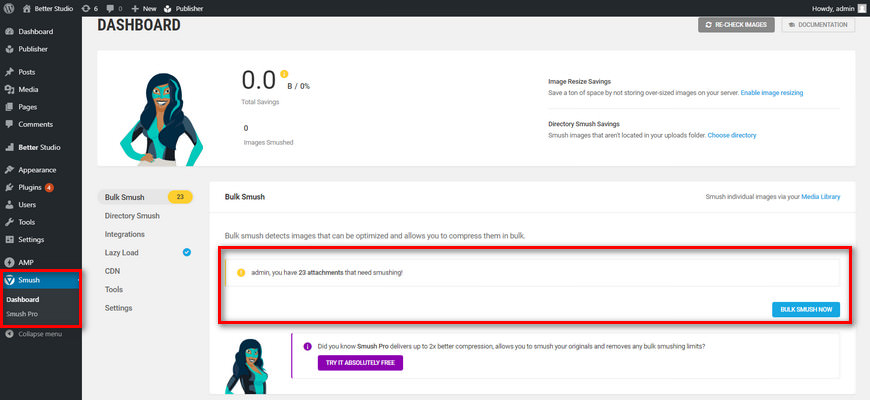Click the 23 badge on Bulk Smush
The width and height of the screenshot is (870, 400).
180,197
